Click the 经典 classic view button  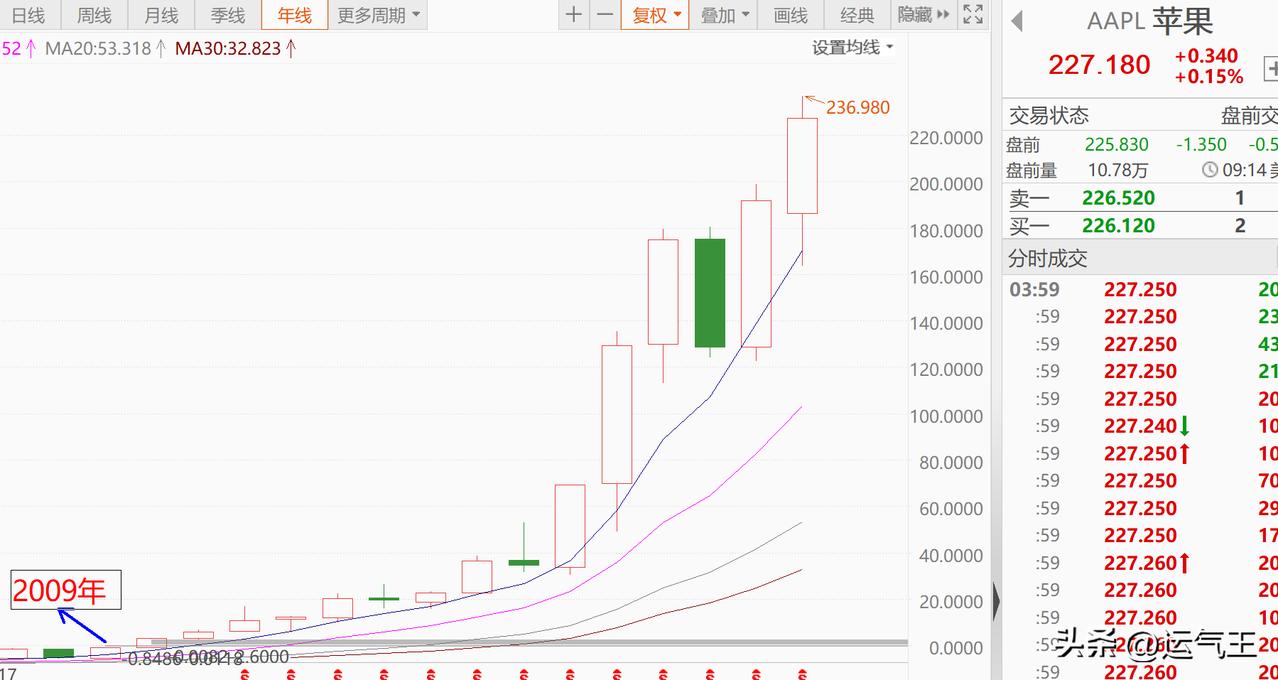857,15
